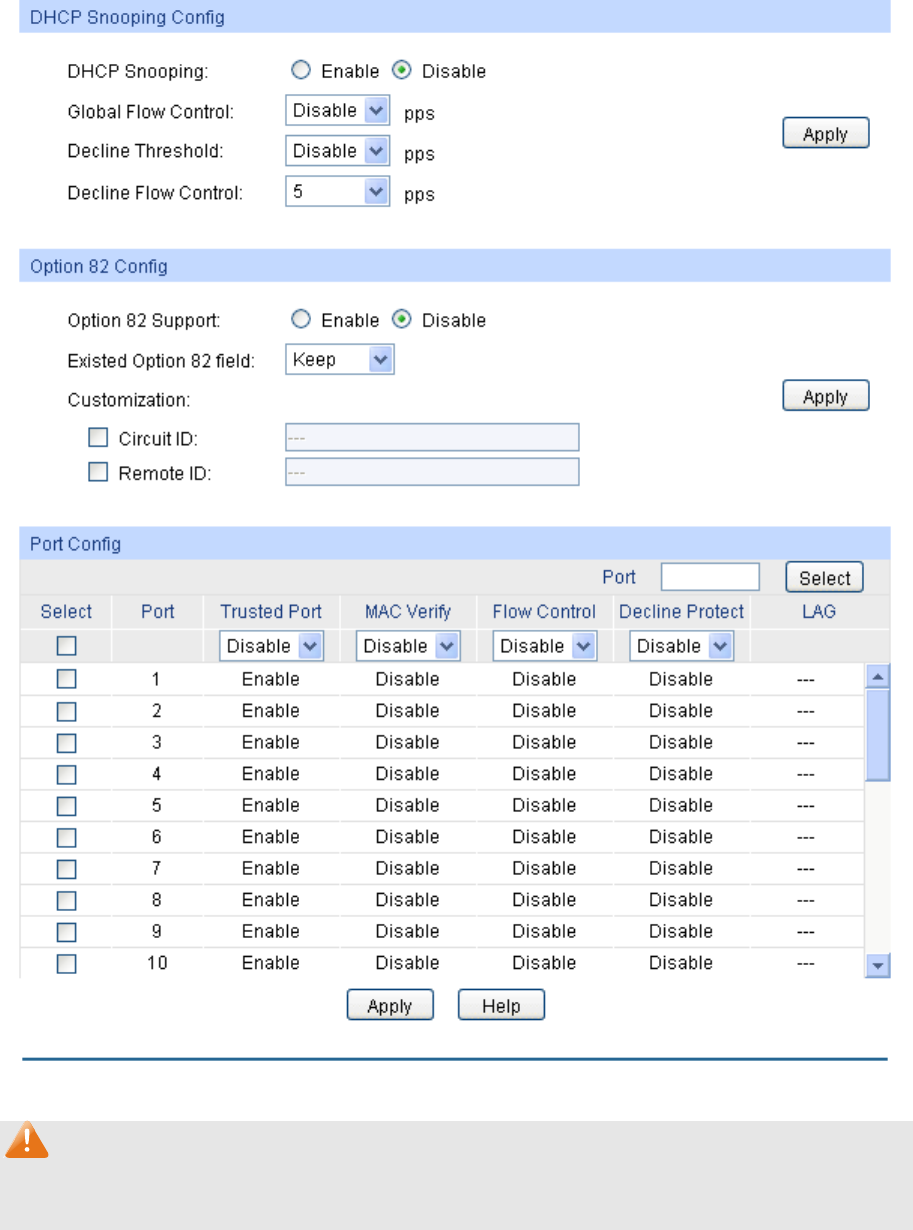This screenshot has height=1230, width=913.
Task: Select Disable for DHCP Snooping
Action: point(401,71)
